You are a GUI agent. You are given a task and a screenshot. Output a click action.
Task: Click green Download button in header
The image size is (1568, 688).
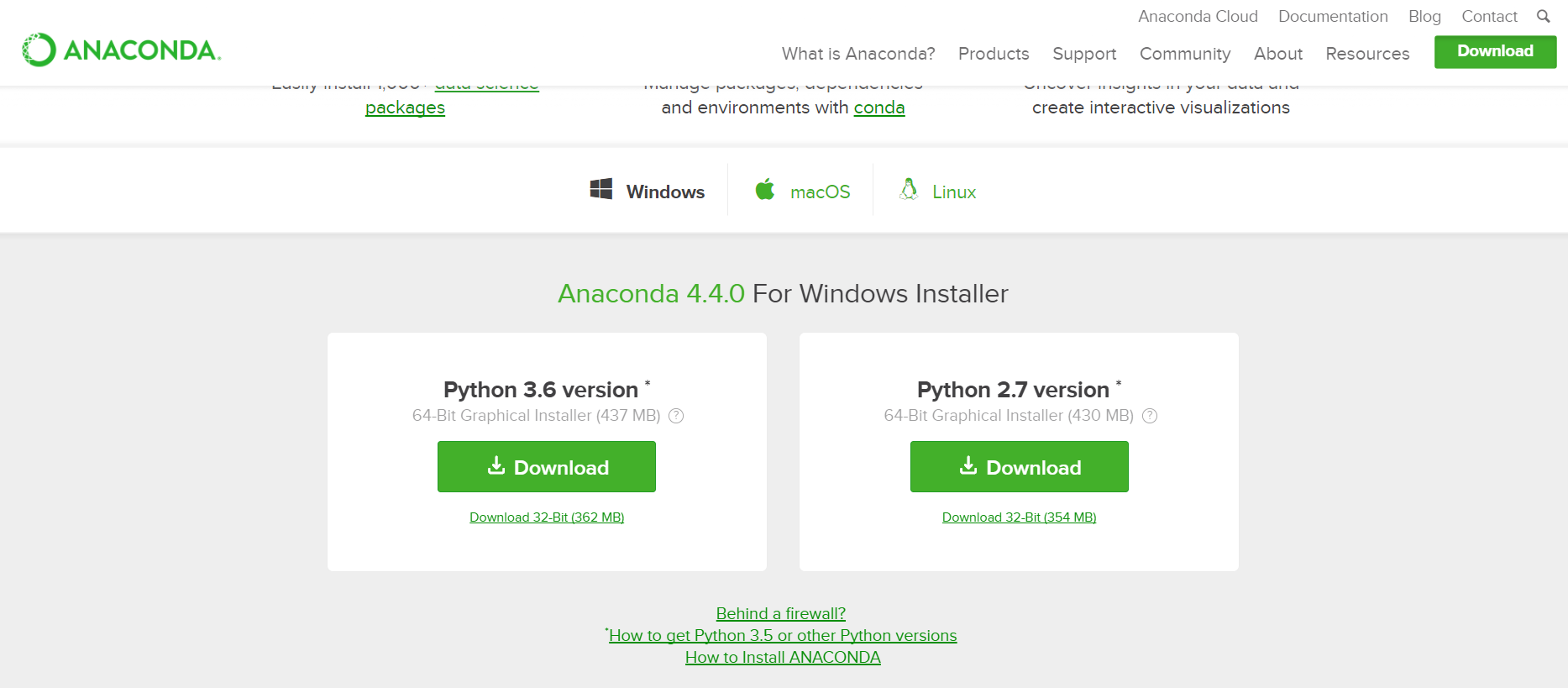[1495, 51]
